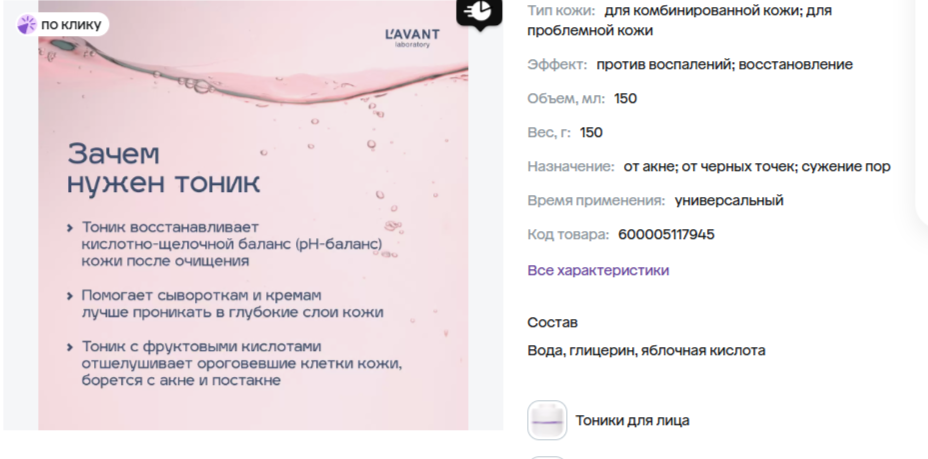Click the 'Объем, мл' value 150
Viewport: 928px width, 459px height.
(x=626, y=98)
